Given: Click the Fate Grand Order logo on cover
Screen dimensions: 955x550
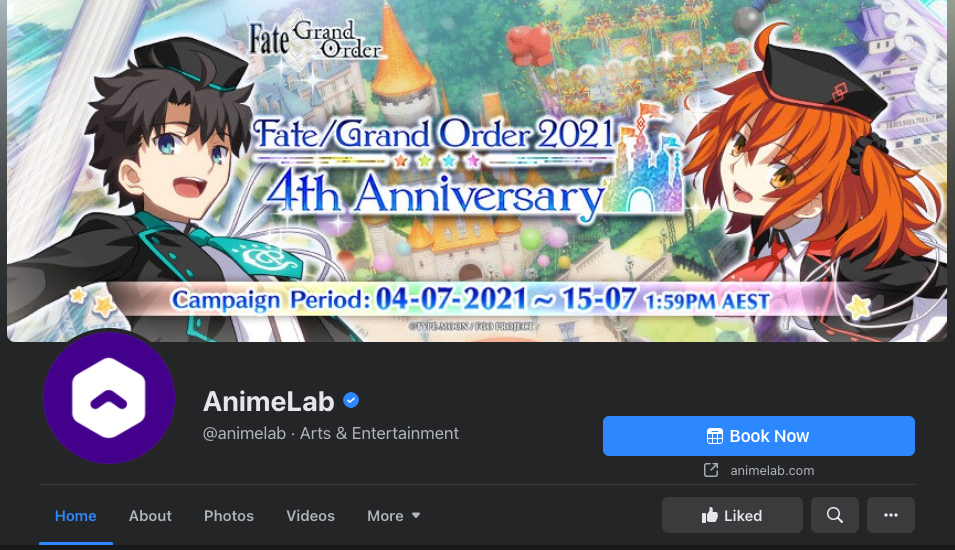Looking at the screenshot, I should [x=314, y=38].
